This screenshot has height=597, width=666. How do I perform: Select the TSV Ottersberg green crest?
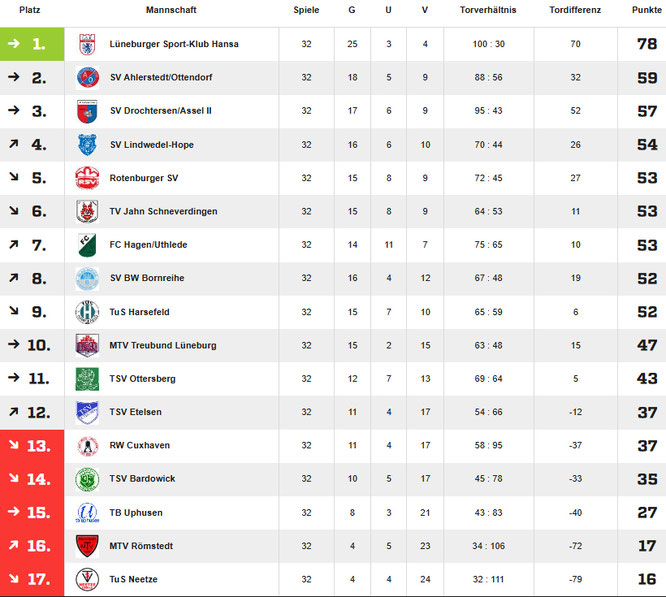tap(87, 379)
